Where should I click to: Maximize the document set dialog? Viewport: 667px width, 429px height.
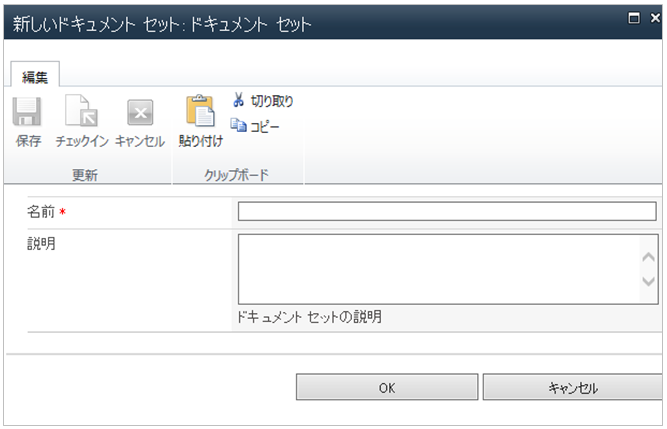(632, 17)
